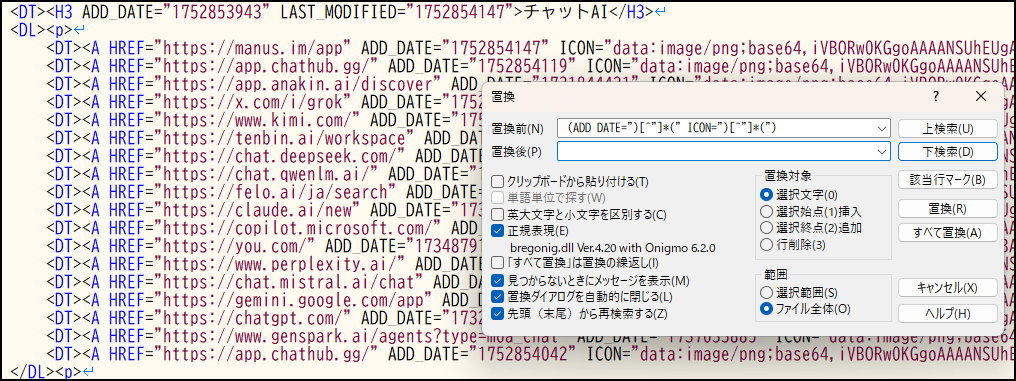The height and width of the screenshot is (381, 1016).
Task: Click the キャンセル(X) cancel button
Action: click(x=947, y=288)
